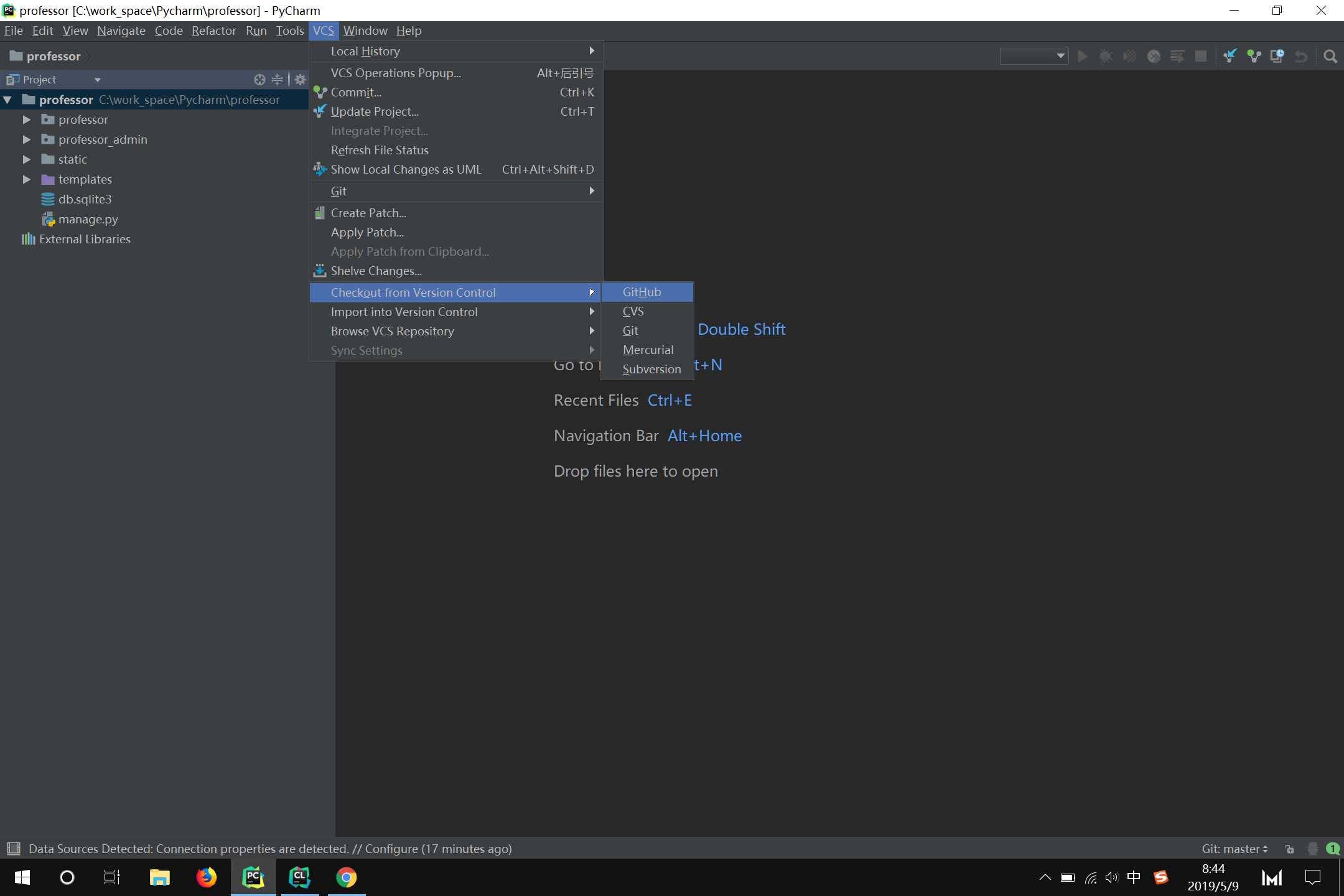1344x896 pixels.
Task: Click the Run with Coverage icon
Action: (1130, 57)
